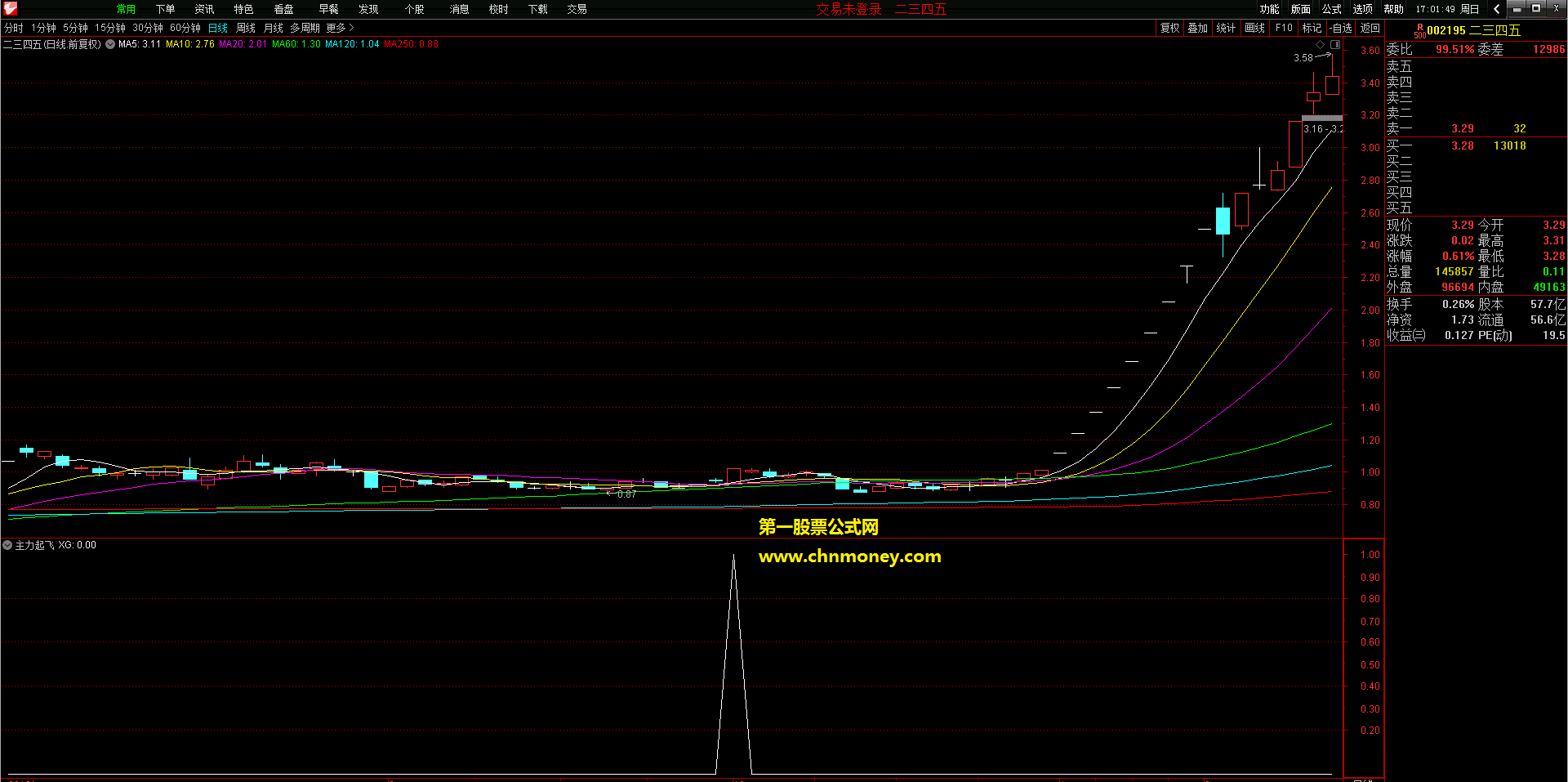Click the 买一 price 3.28
This screenshot has width=1568, height=782.
(x=1463, y=145)
